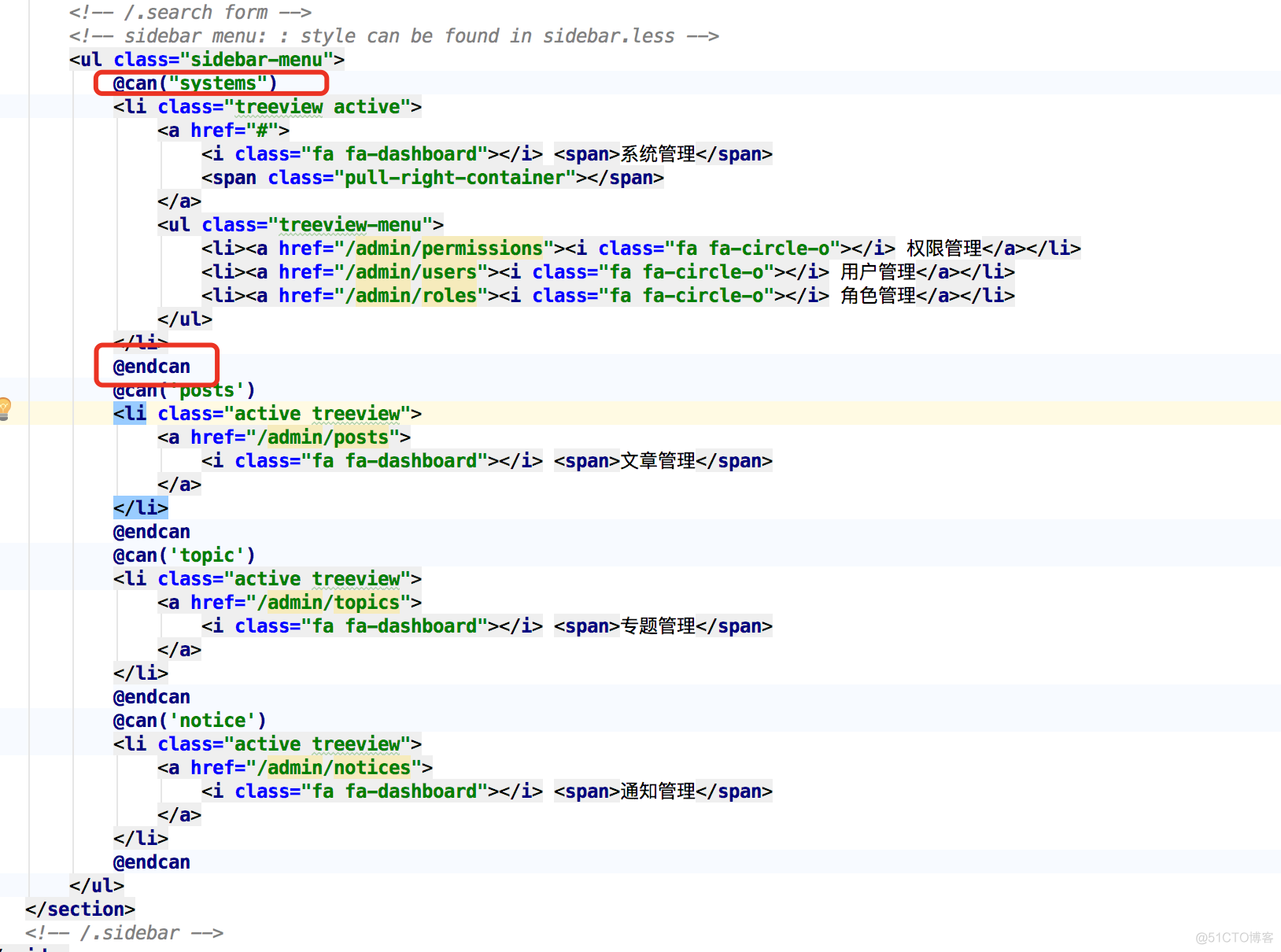Click the pull-right-container span line
Screen dimensions: 1281x952
[x=433, y=178]
